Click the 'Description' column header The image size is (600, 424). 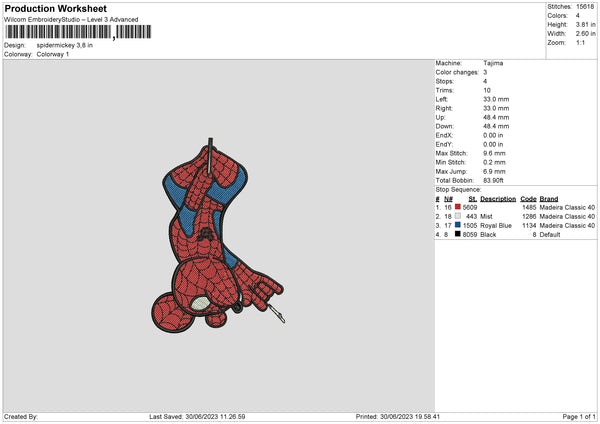point(498,199)
